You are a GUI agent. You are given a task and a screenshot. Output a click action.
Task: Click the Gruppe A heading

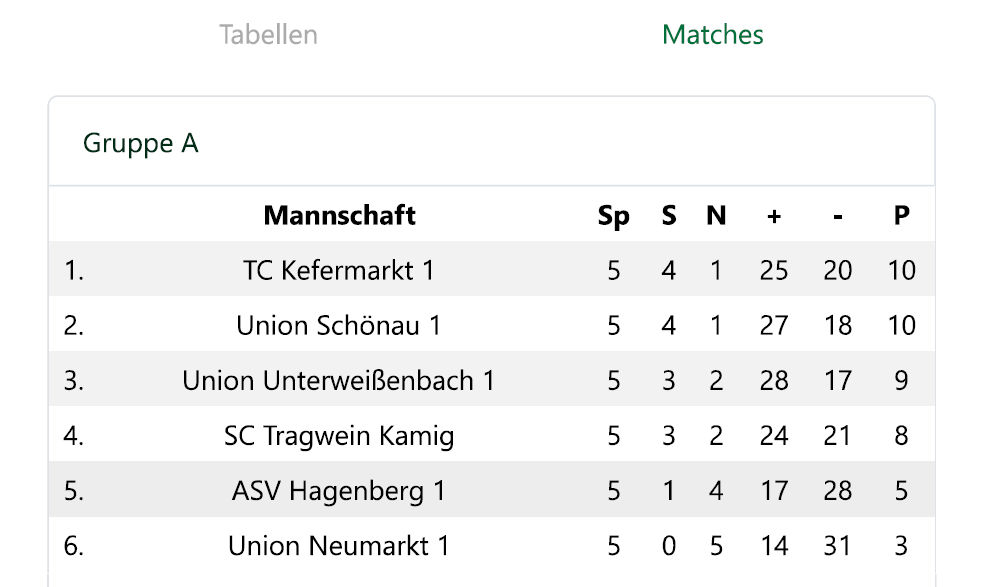coord(141,144)
